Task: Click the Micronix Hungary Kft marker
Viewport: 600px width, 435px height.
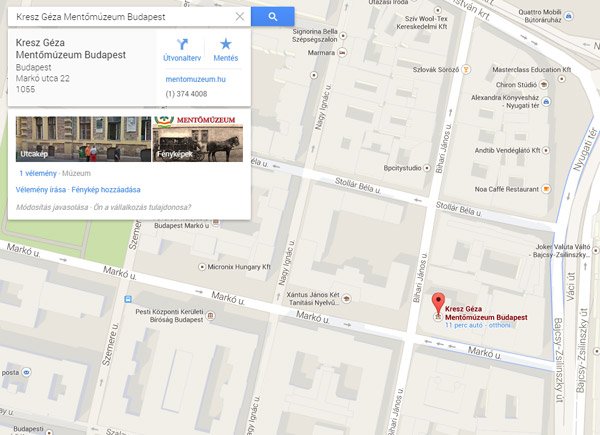Action: click(x=202, y=267)
